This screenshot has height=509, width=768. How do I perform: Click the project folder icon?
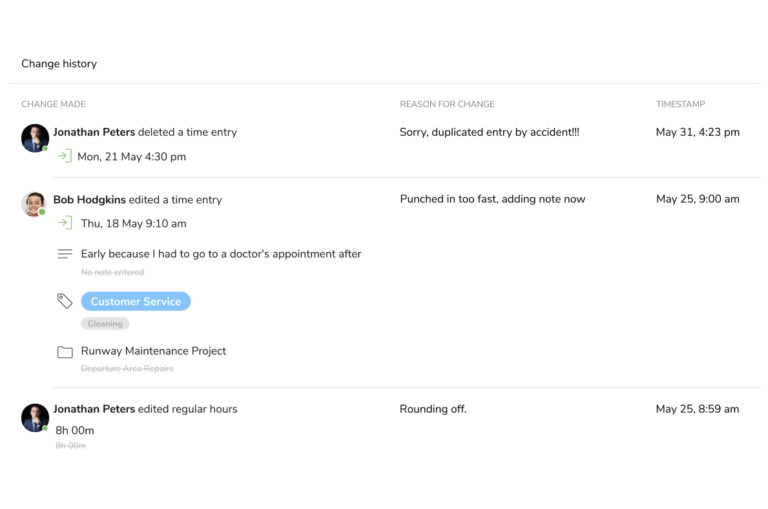pyautogui.click(x=65, y=352)
